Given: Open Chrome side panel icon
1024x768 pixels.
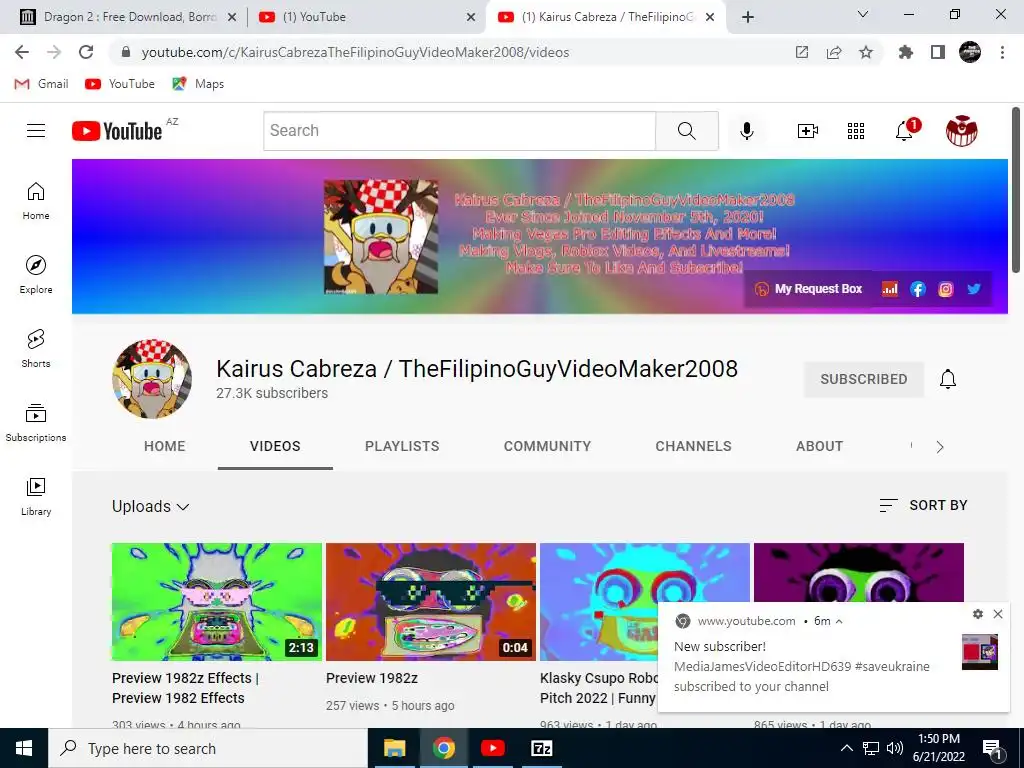Looking at the screenshot, I should pos(938,52).
